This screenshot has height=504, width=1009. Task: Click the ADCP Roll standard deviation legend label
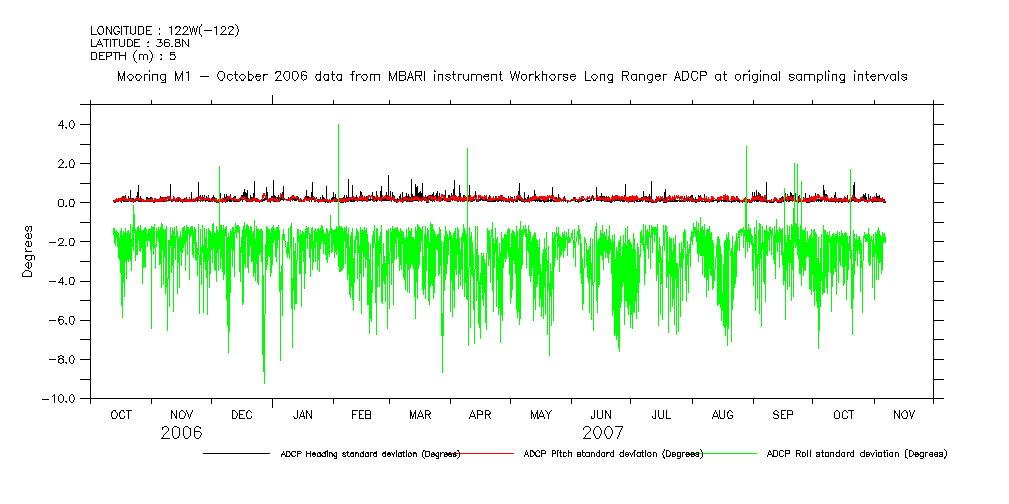pos(856,454)
